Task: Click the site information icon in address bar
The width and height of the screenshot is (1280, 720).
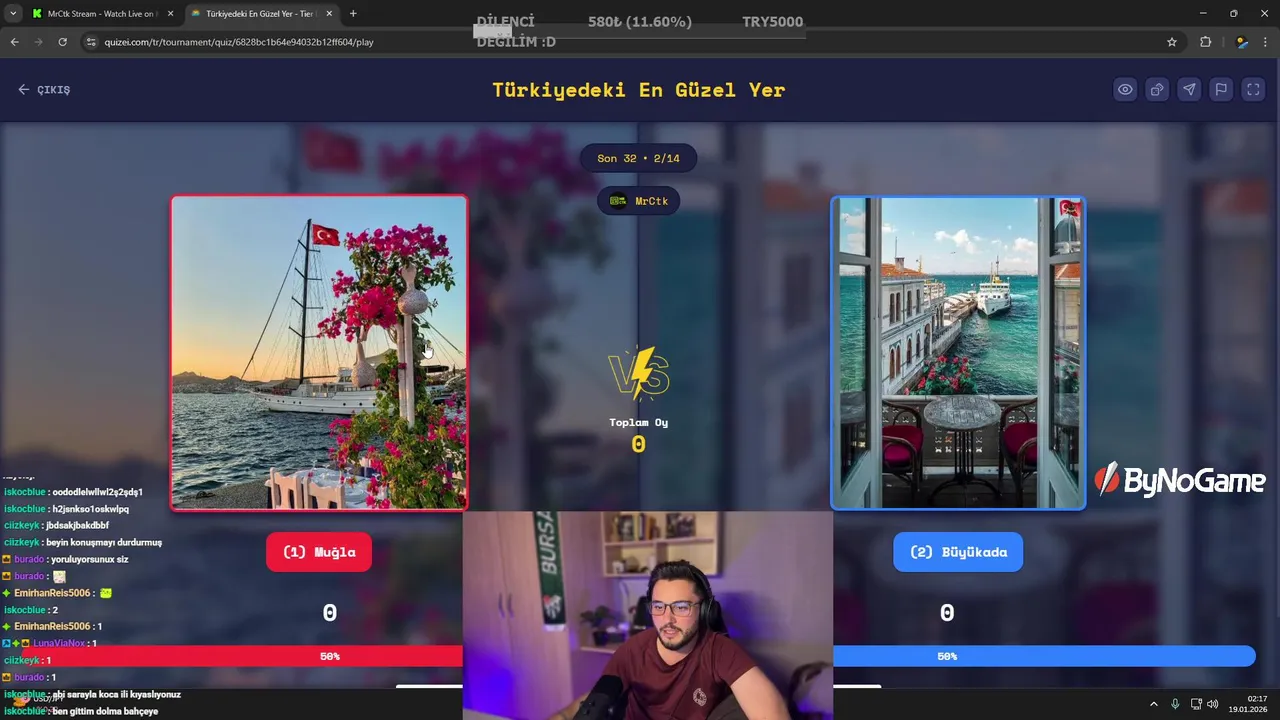Action: tap(91, 42)
